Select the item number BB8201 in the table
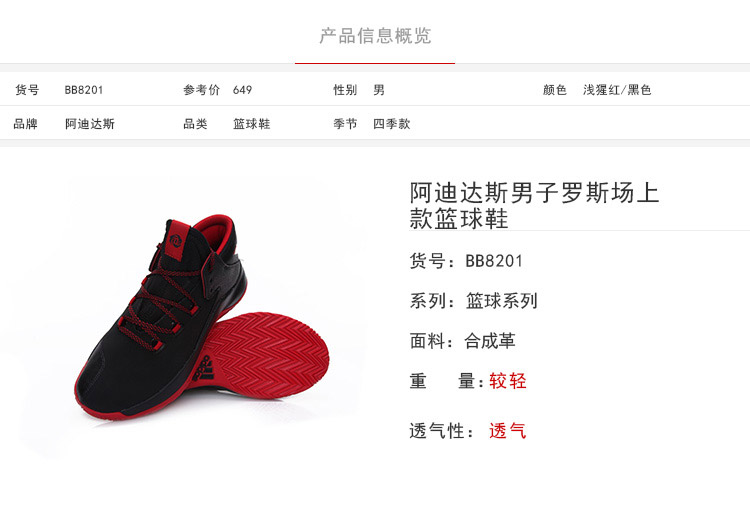Image resolution: width=750 pixels, height=510 pixels. tap(84, 89)
